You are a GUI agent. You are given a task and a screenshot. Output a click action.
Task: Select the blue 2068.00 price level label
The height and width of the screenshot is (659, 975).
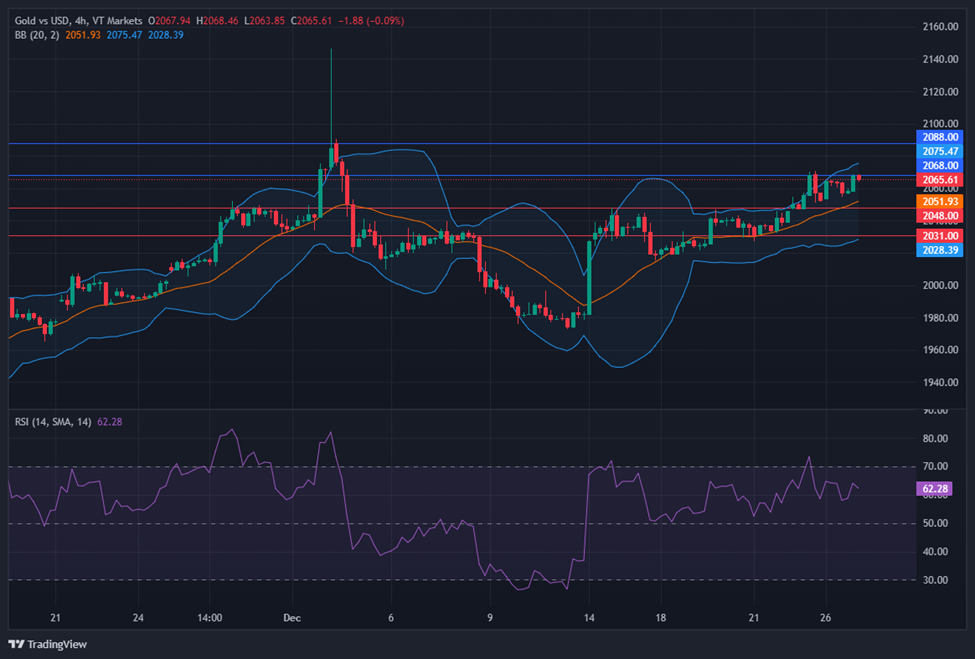940,166
